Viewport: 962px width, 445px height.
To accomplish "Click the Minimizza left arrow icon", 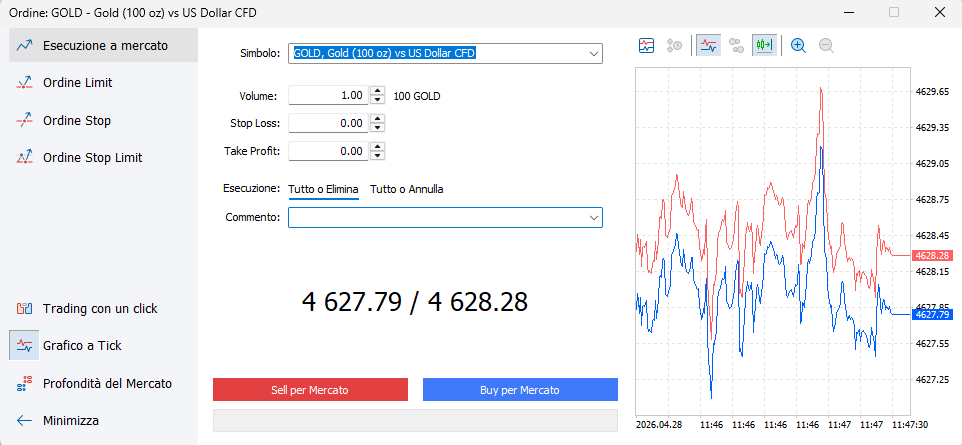I will 25,421.
